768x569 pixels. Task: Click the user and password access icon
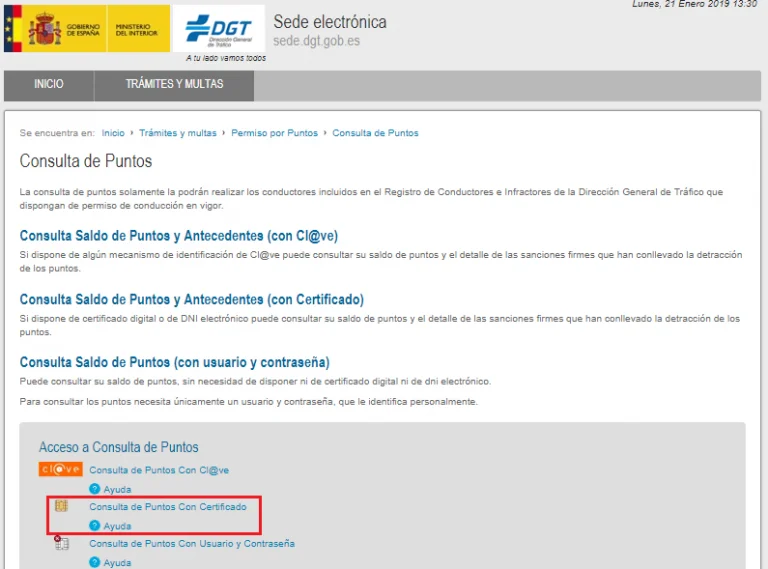(x=61, y=543)
